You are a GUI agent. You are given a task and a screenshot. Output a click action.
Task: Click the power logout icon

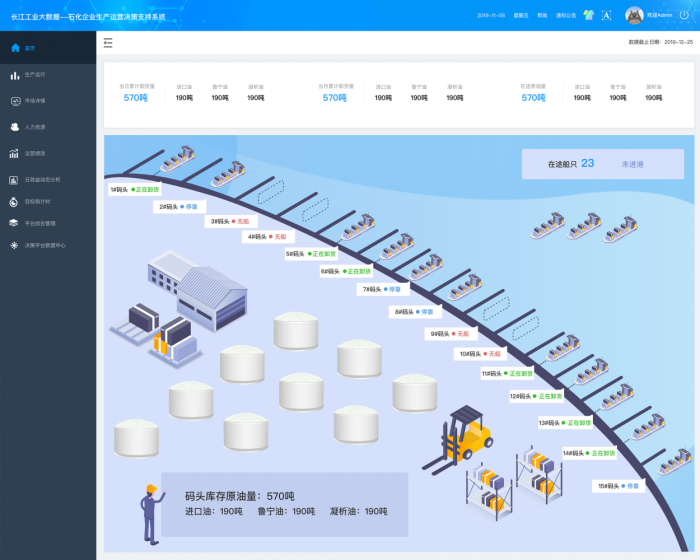(686, 15)
